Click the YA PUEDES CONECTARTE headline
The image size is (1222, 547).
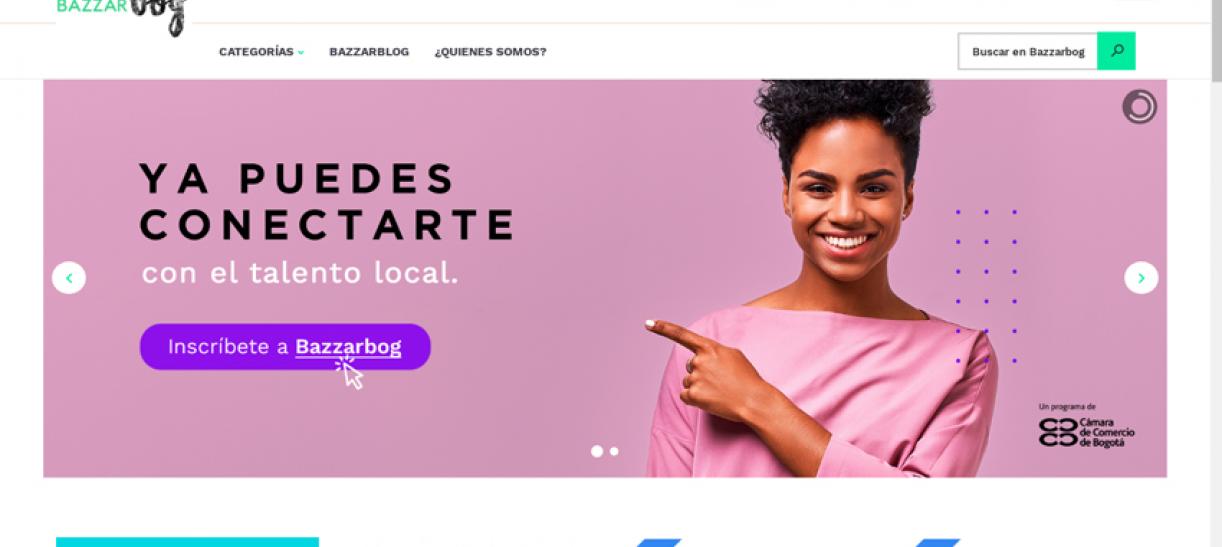click(326, 203)
